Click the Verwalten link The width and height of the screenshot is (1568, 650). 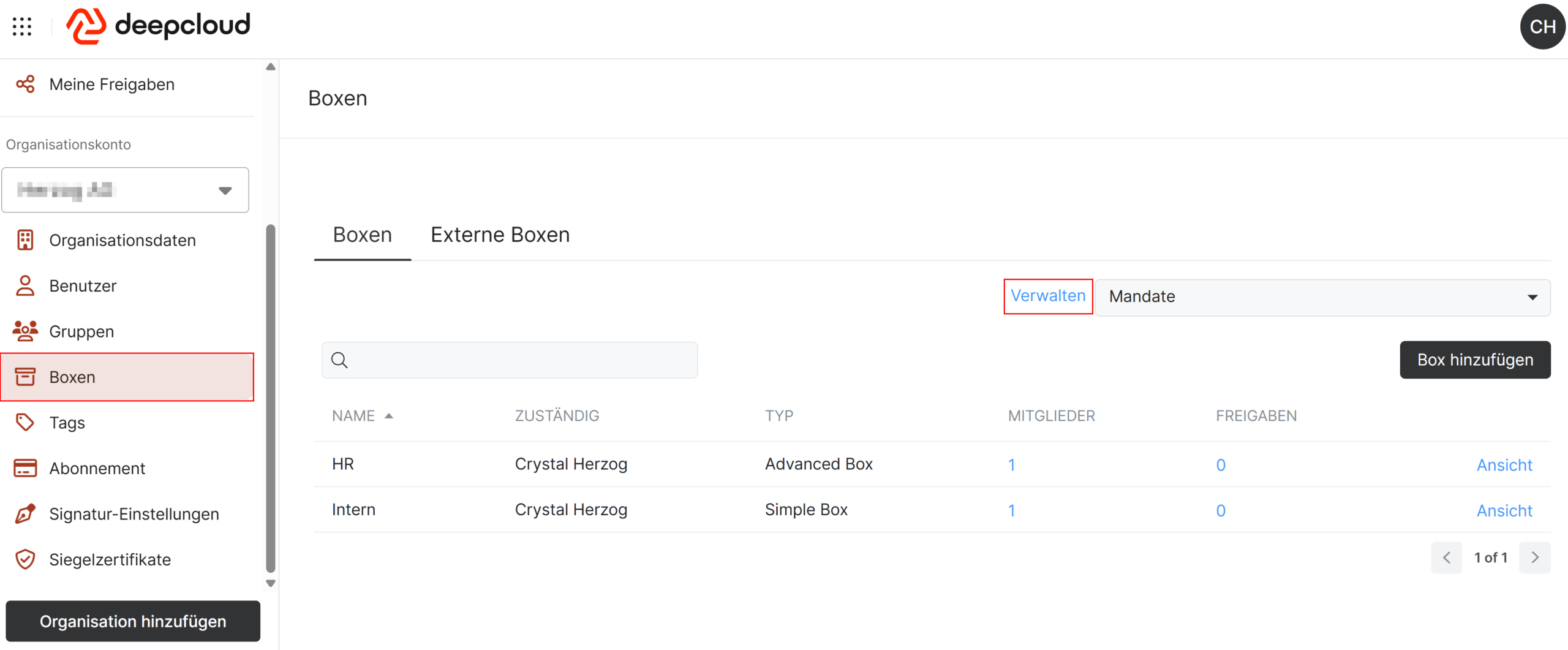[x=1047, y=296]
